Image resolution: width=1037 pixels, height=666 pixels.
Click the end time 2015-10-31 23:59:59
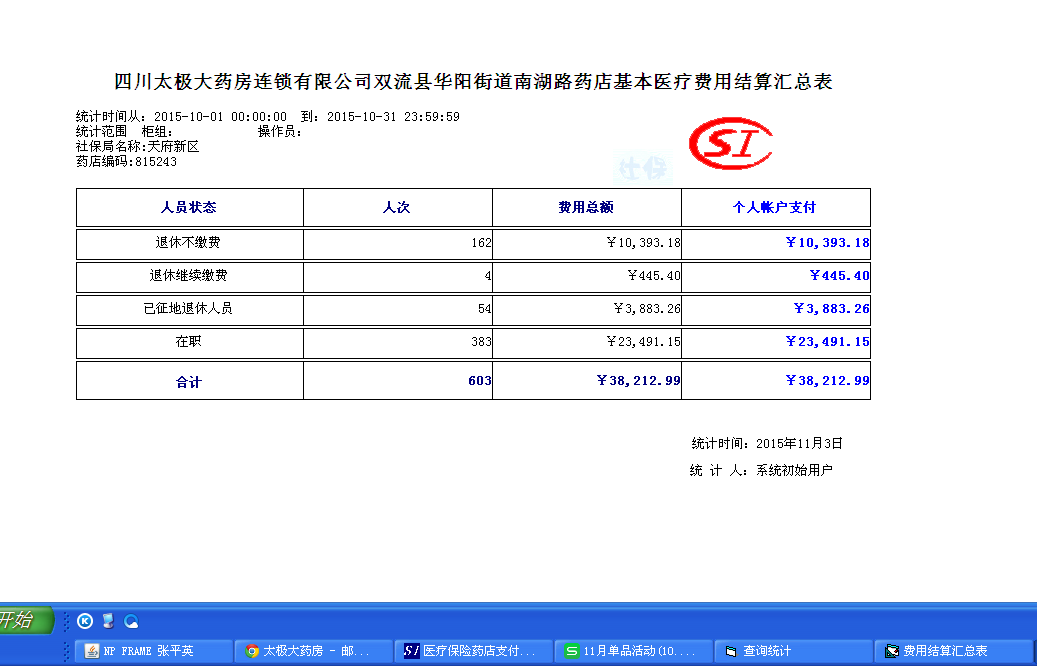pos(393,116)
